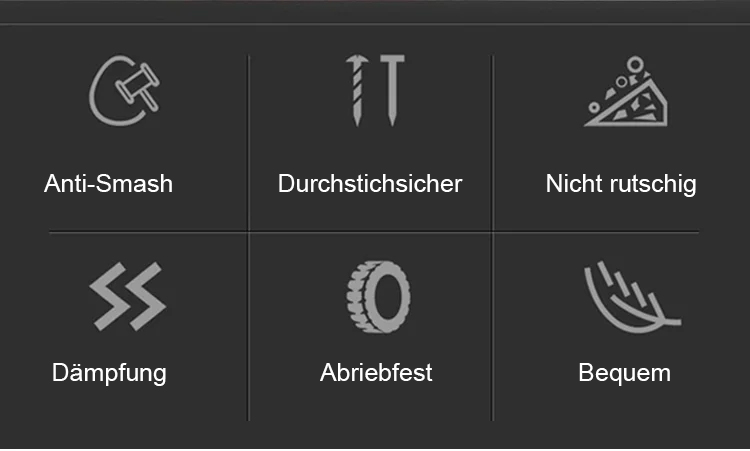The height and width of the screenshot is (451, 750).
Task: Click the straight nail icon
Action: (393, 90)
